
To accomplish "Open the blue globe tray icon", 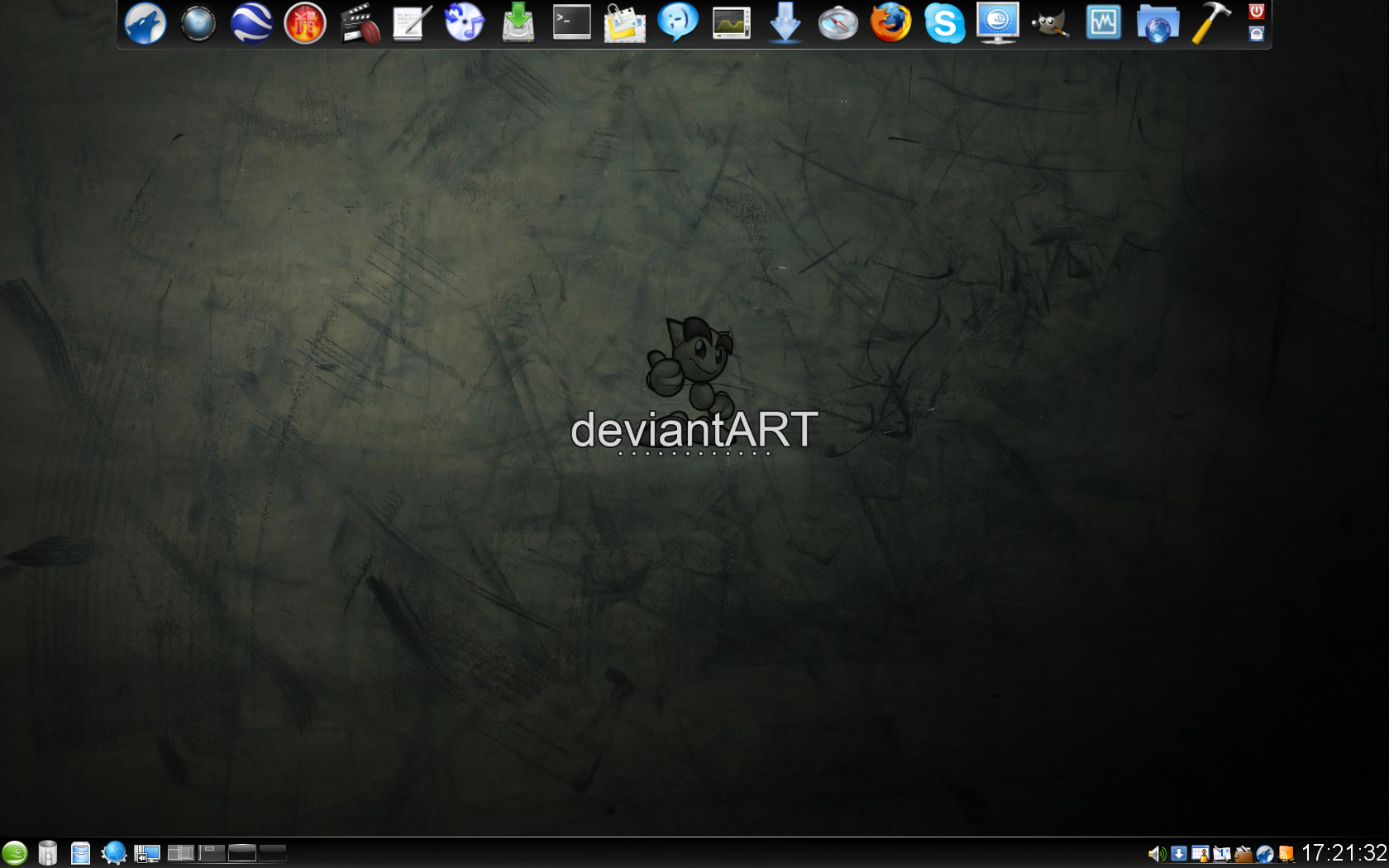I will (1264, 854).
